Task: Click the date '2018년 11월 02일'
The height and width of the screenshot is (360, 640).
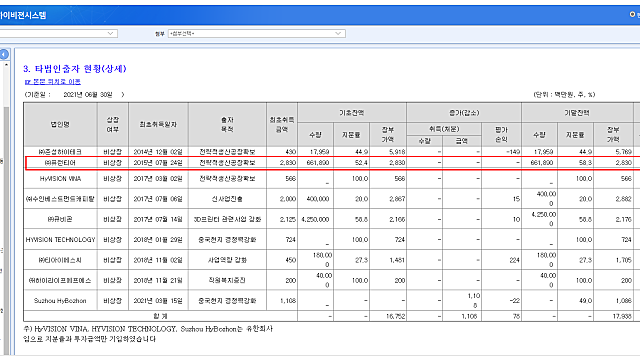Action: [x=158, y=260]
